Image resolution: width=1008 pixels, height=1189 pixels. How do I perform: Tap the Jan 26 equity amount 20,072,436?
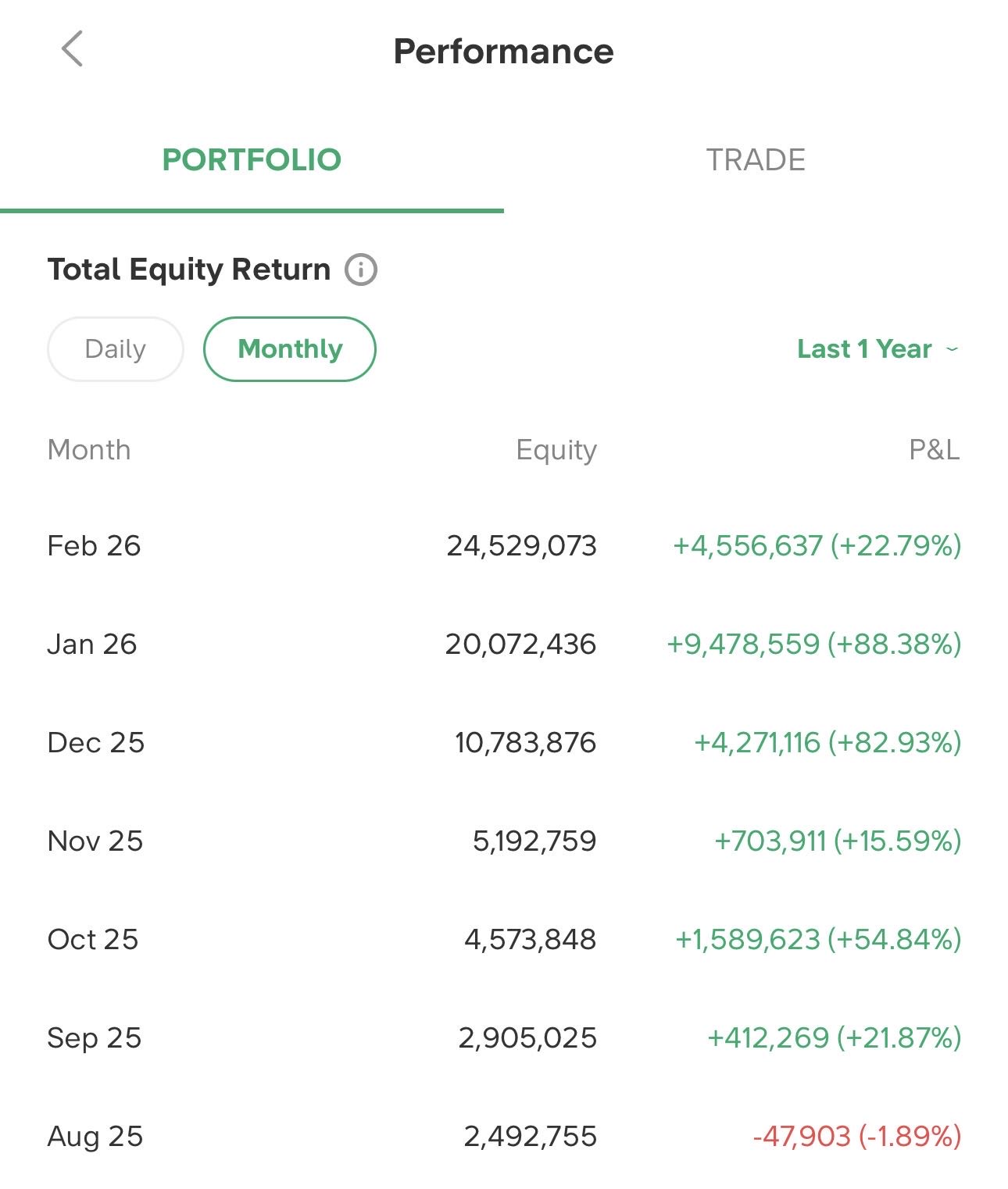520,644
